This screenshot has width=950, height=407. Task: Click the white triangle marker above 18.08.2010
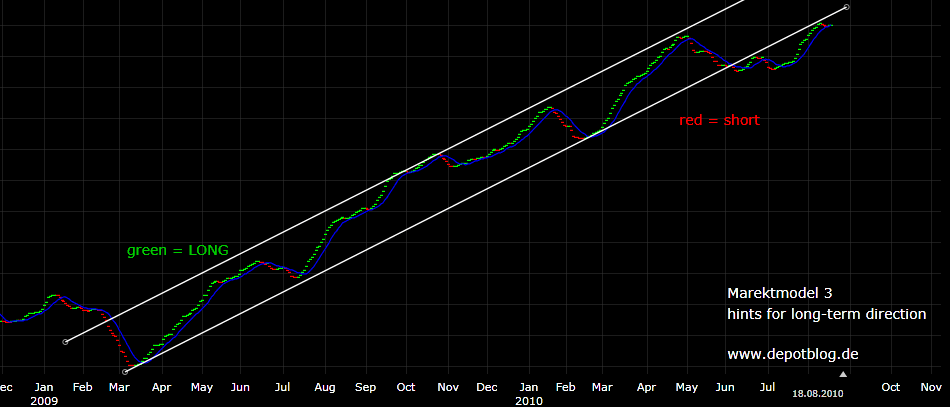[x=842, y=375]
